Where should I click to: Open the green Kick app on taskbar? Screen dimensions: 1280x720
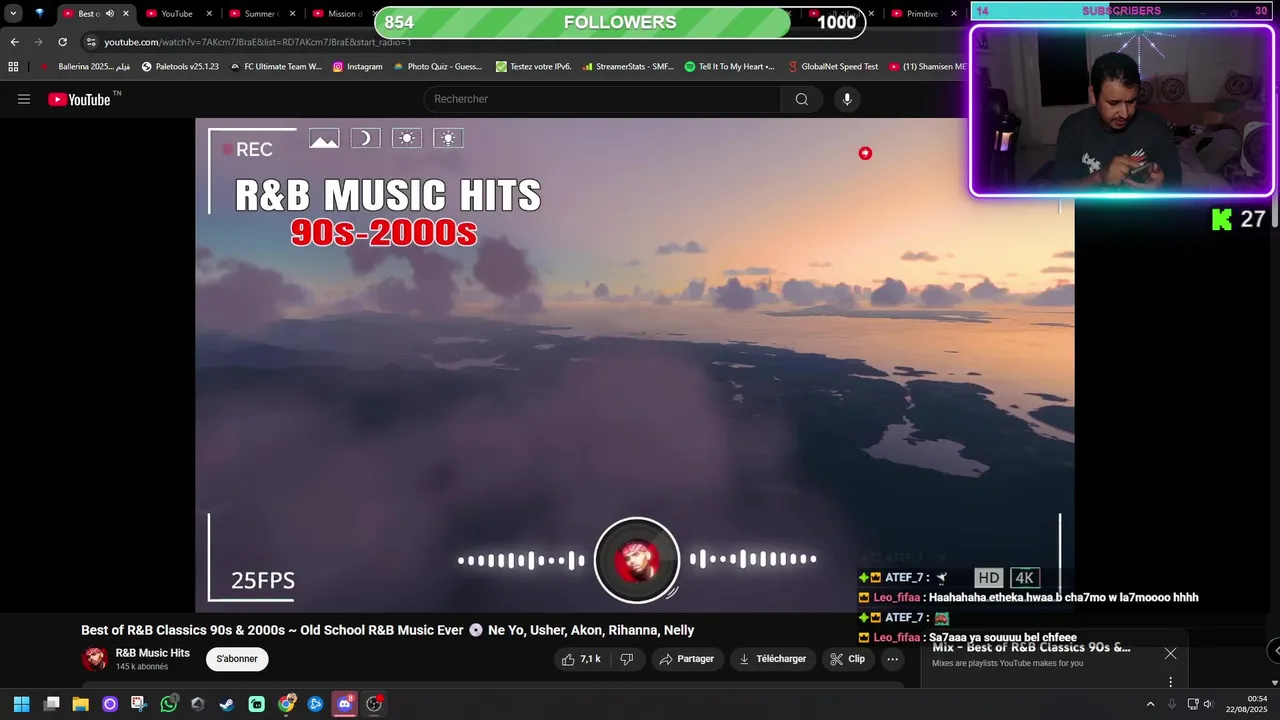257,704
